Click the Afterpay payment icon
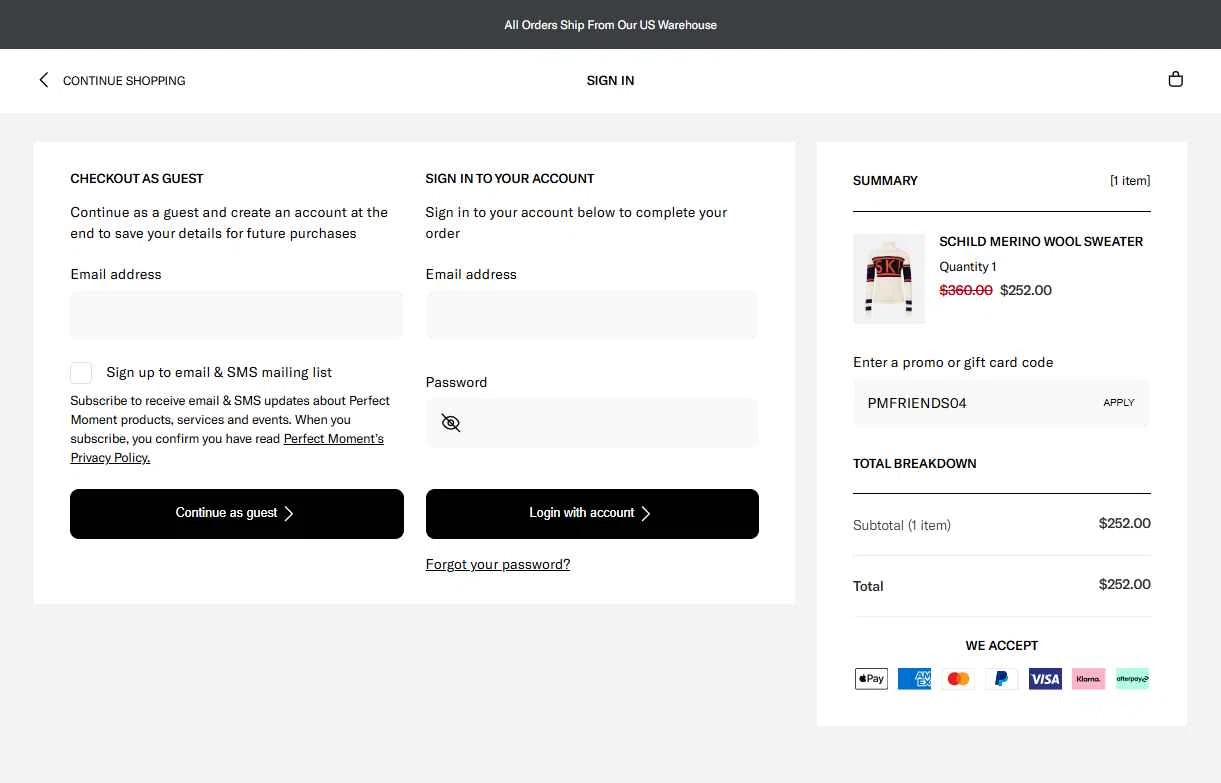The width and height of the screenshot is (1221, 783). pos(1132,679)
